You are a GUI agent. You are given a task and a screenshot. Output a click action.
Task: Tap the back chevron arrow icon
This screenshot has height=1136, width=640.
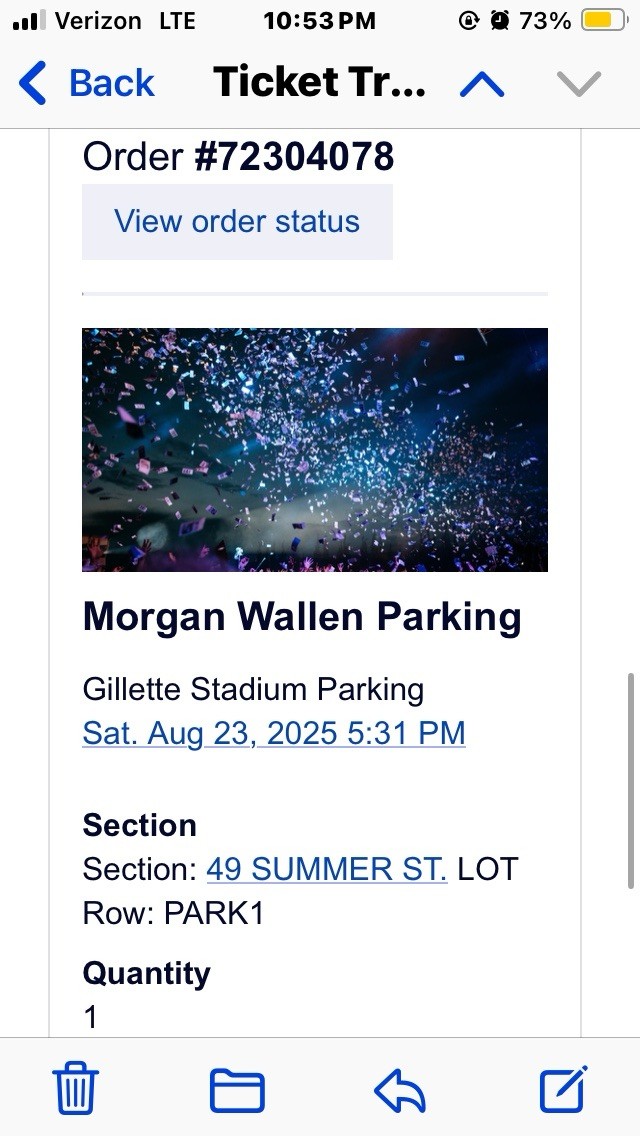click(x=31, y=83)
